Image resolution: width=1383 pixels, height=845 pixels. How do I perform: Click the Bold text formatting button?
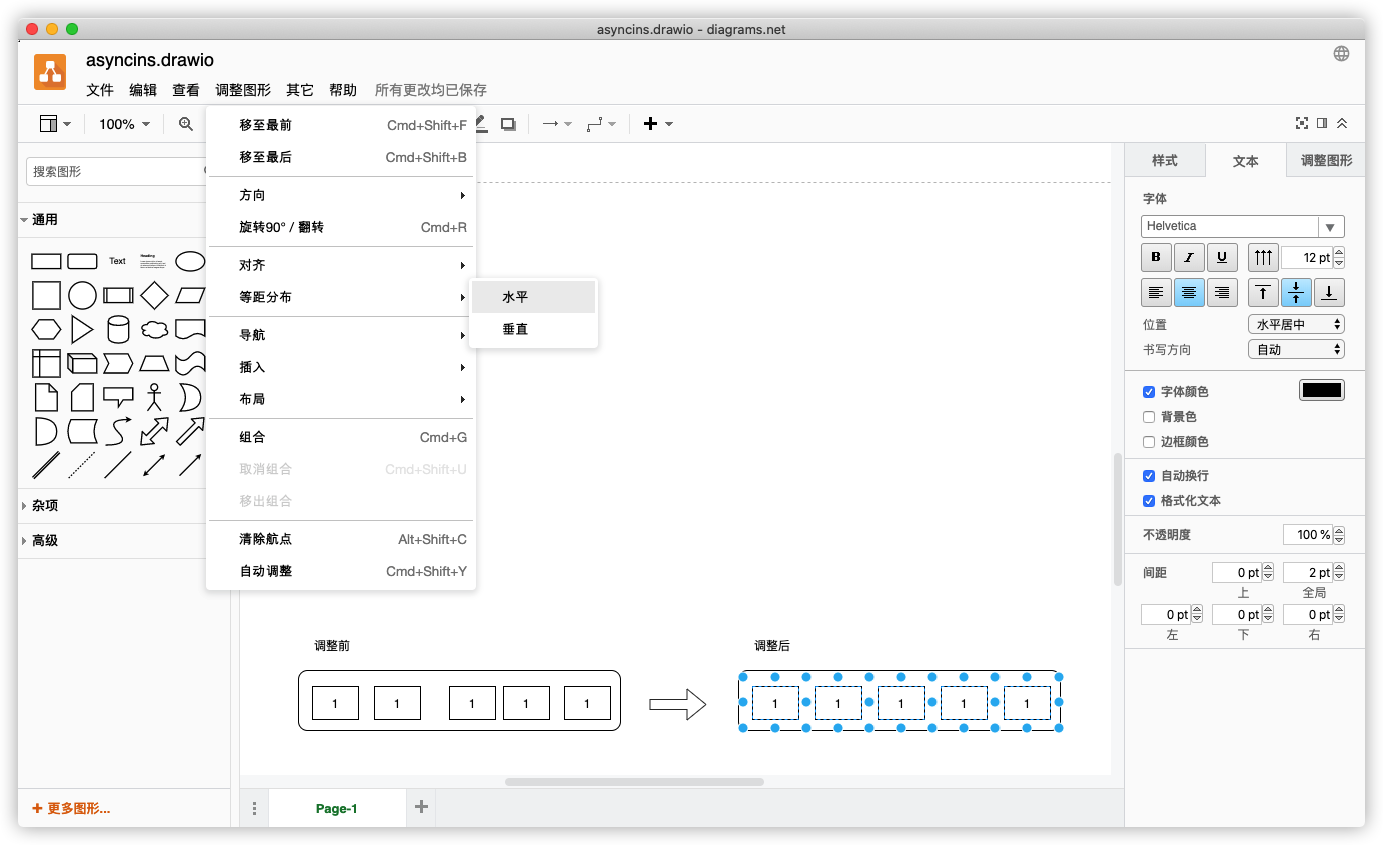(x=1156, y=258)
